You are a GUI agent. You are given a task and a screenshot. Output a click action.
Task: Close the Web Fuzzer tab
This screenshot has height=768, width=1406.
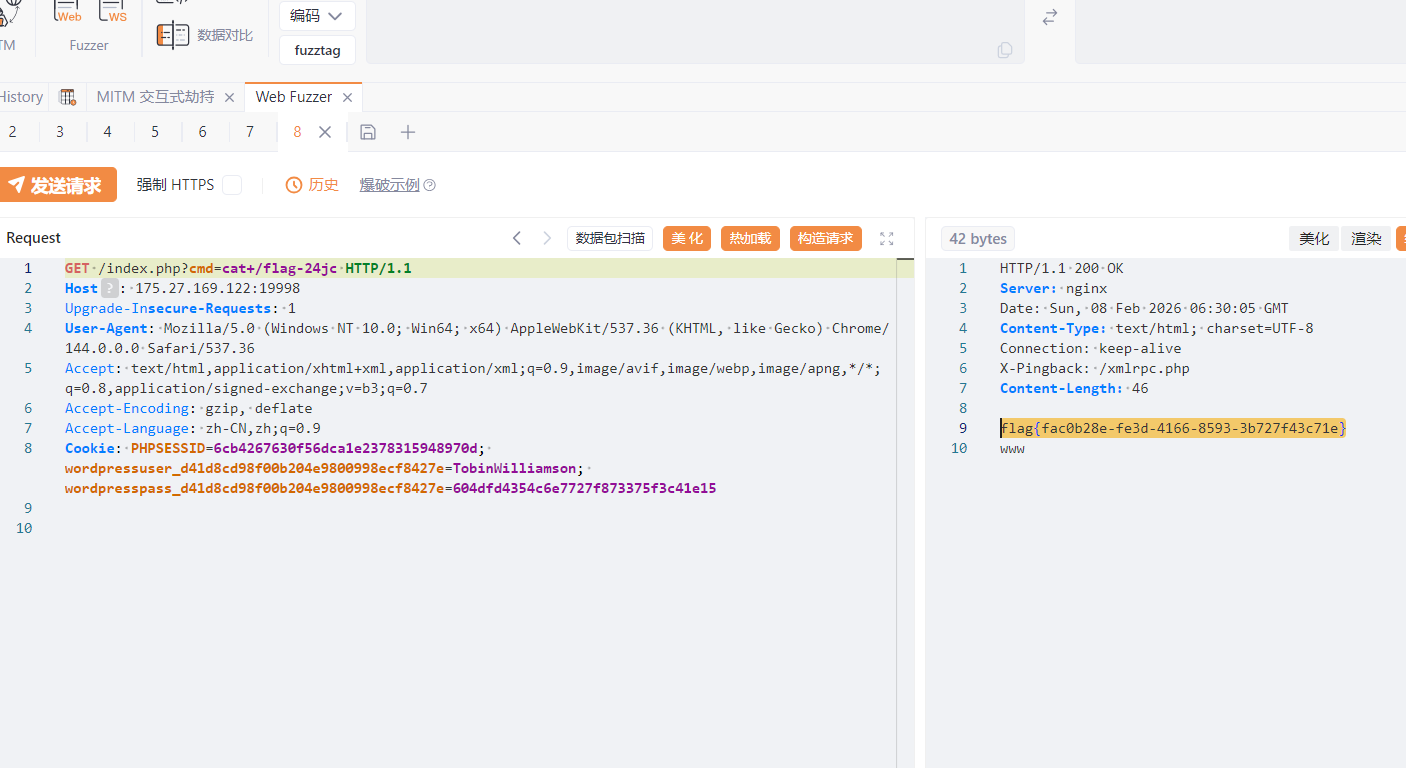pyautogui.click(x=347, y=97)
